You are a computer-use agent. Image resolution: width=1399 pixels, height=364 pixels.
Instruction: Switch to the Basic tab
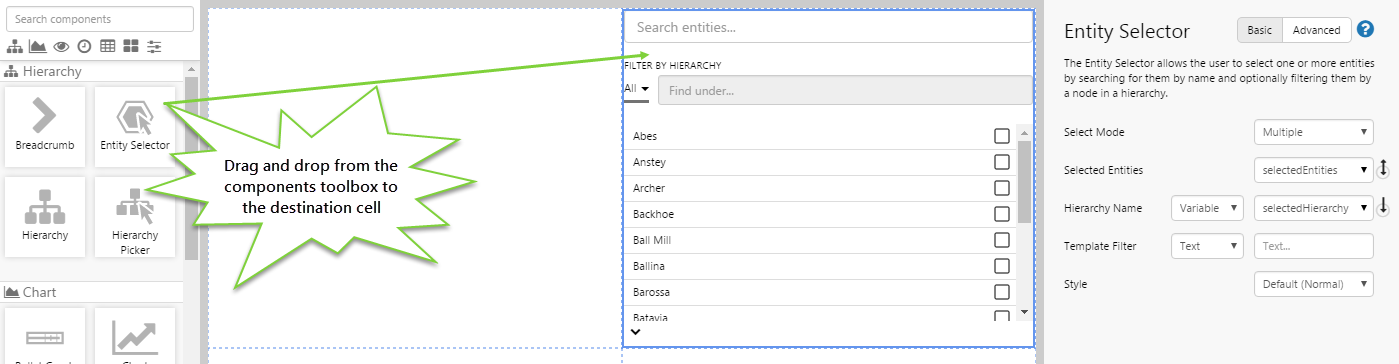1260,30
